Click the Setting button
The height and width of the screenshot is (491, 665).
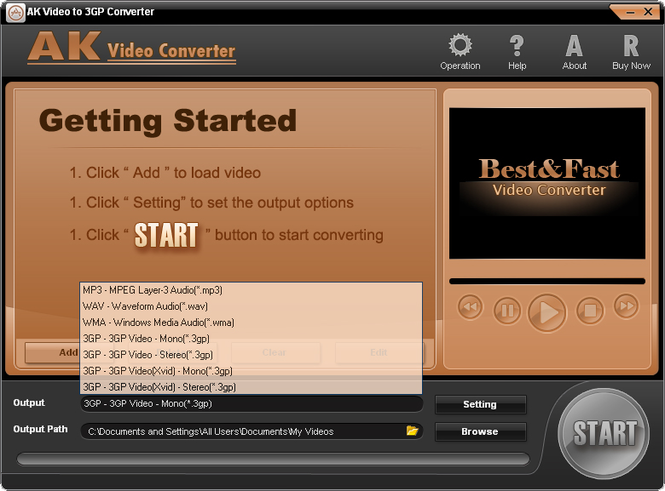481,405
